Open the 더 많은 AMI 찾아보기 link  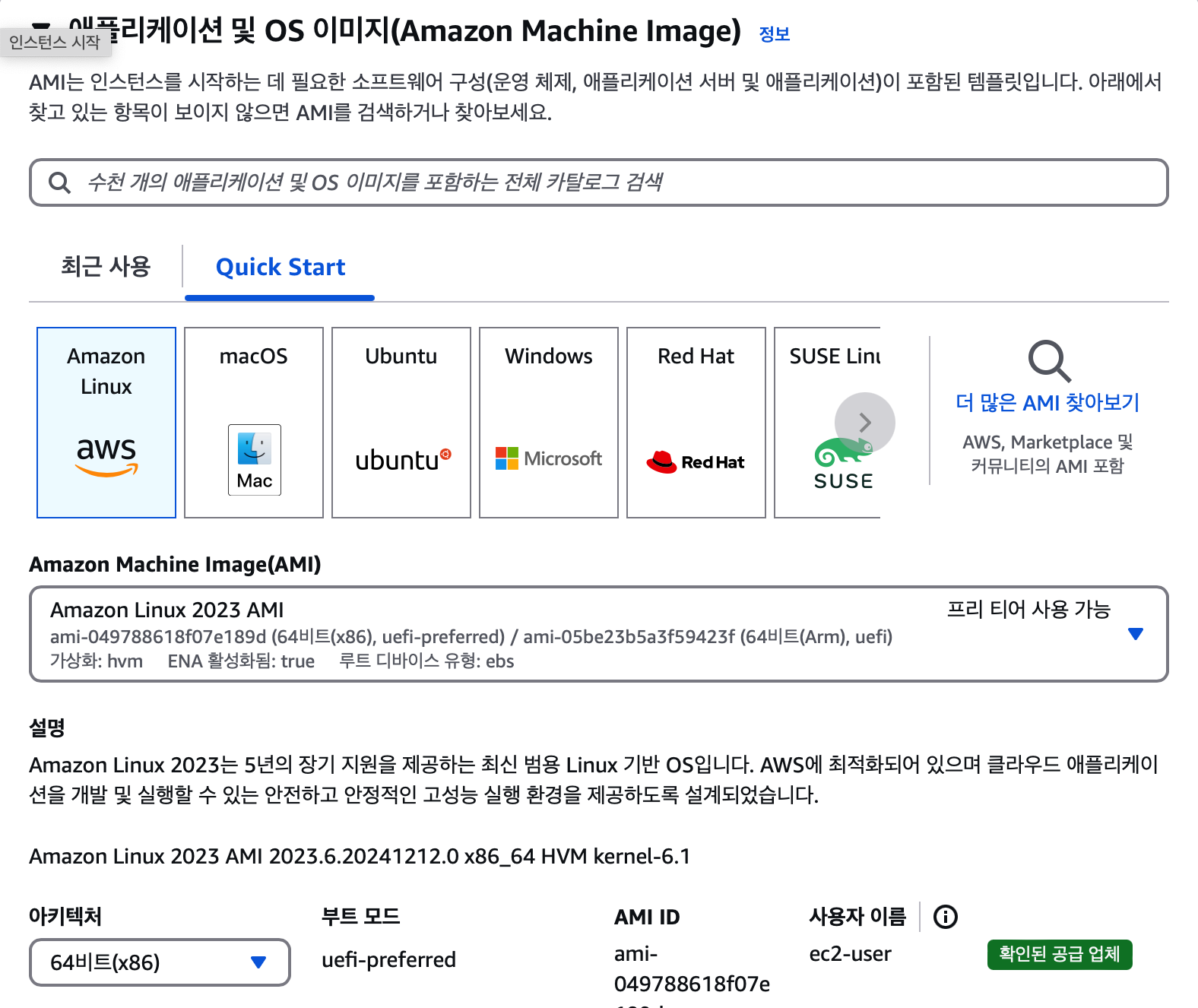[x=1047, y=402]
